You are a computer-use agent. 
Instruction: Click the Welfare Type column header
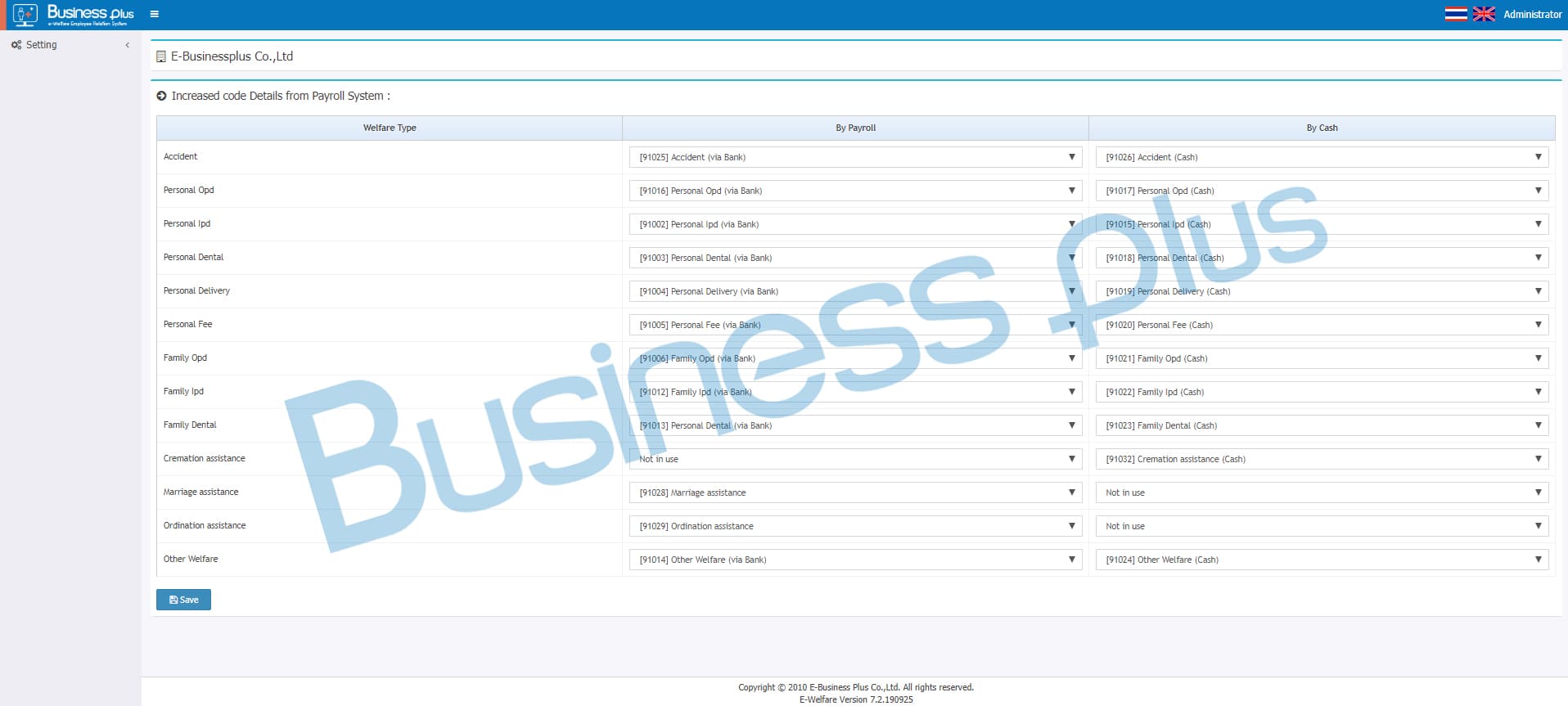pyautogui.click(x=390, y=128)
